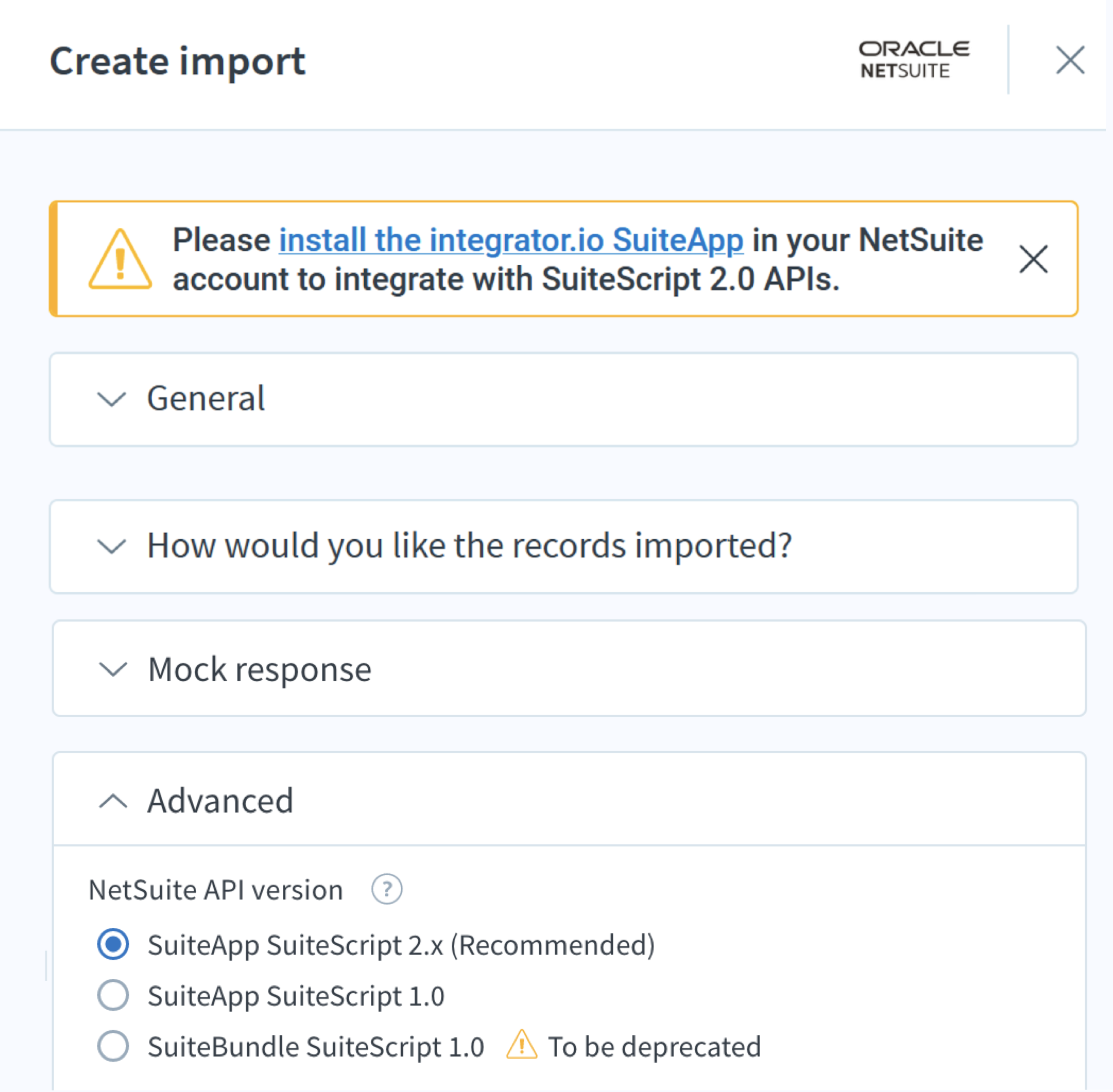Select the SuiteBundle SuiteScript 1.0 option
This screenshot has width=1113, height=1092.
click(x=113, y=1045)
